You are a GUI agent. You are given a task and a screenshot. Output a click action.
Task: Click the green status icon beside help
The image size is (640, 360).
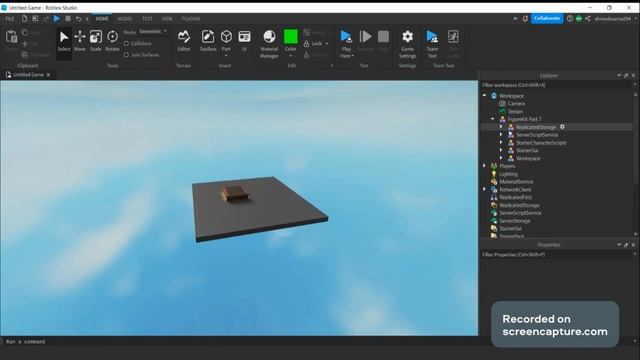coord(579,19)
